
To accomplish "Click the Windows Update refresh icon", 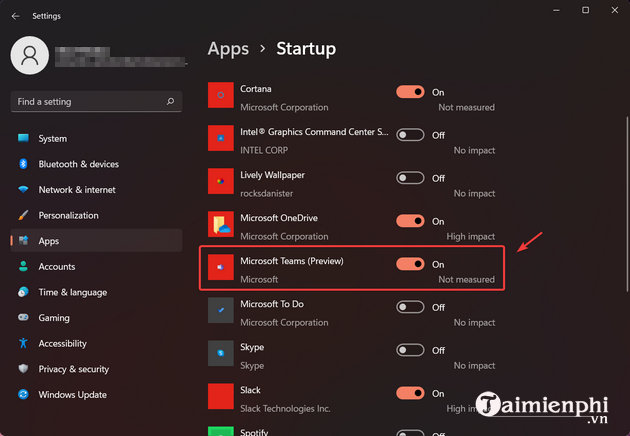I will [23, 395].
